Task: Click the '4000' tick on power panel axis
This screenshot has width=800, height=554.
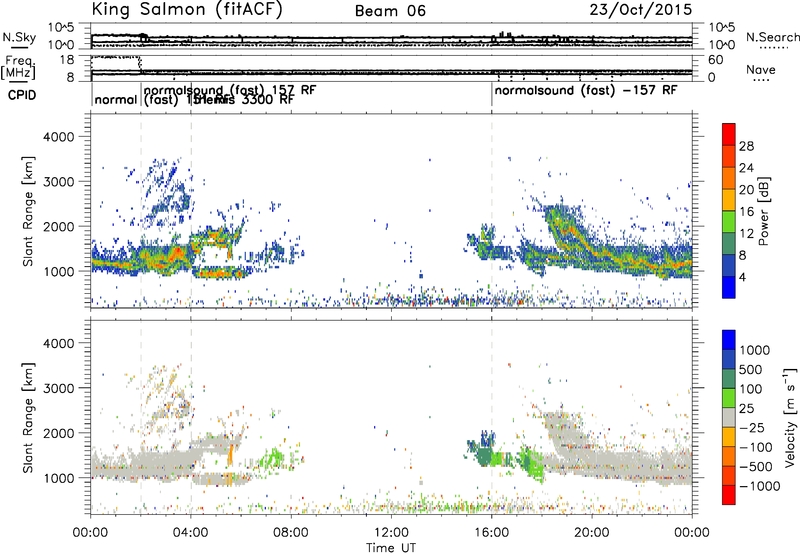Action: (58, 137)
